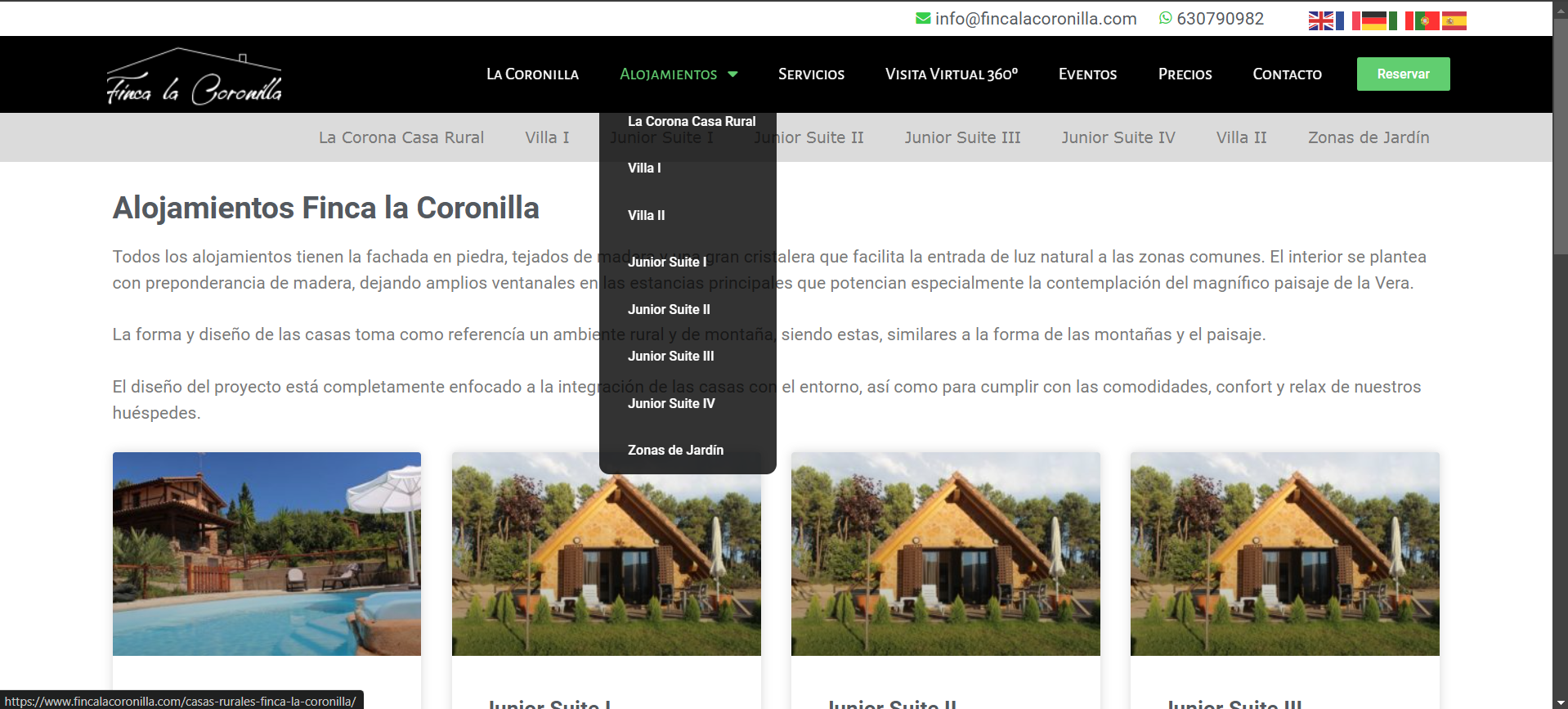This screenshot has height=709, width=1568.
Task: Navigate to Eventos page
Action: (1087, 74)
